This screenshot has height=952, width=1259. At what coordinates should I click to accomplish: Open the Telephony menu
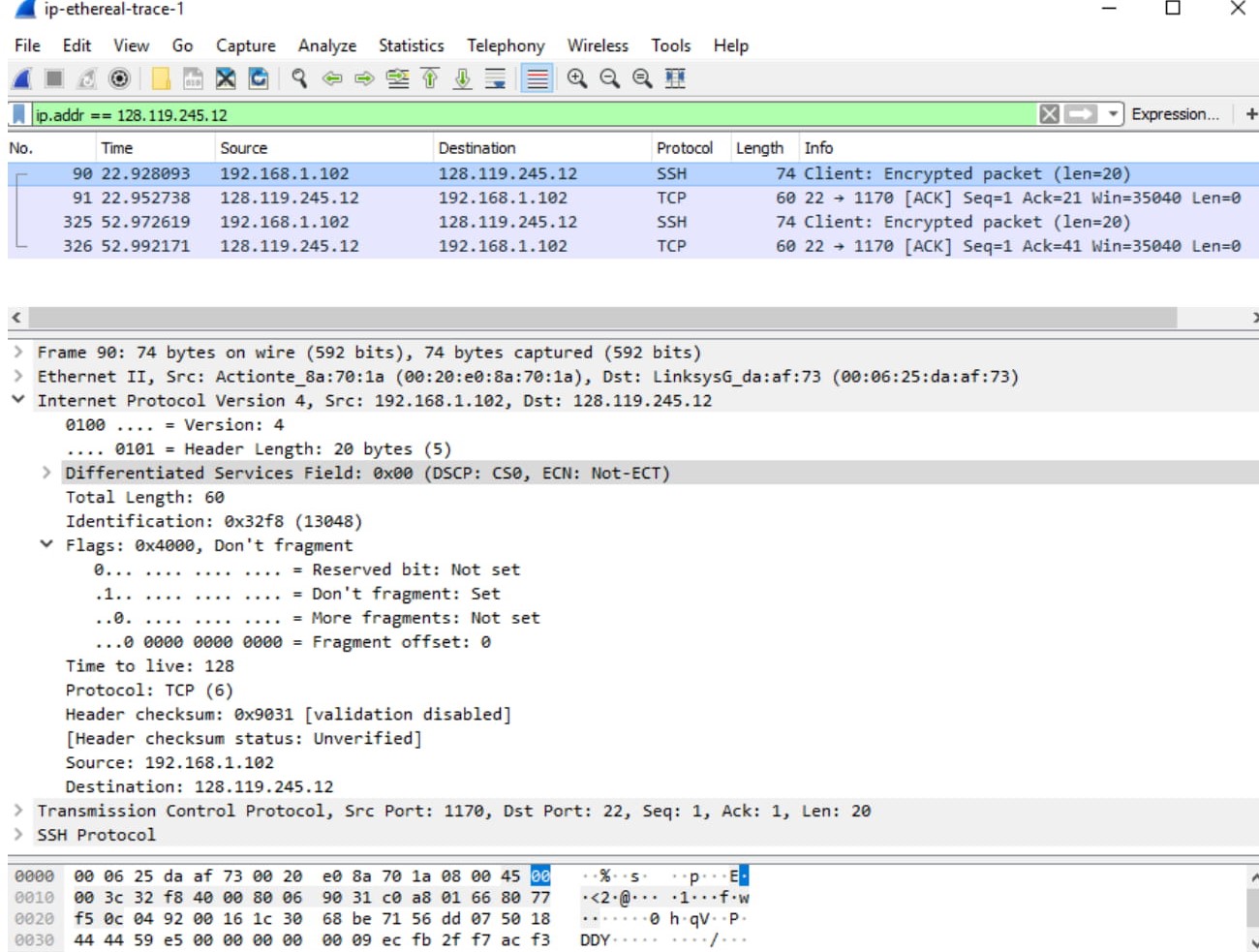coord(506,46)
